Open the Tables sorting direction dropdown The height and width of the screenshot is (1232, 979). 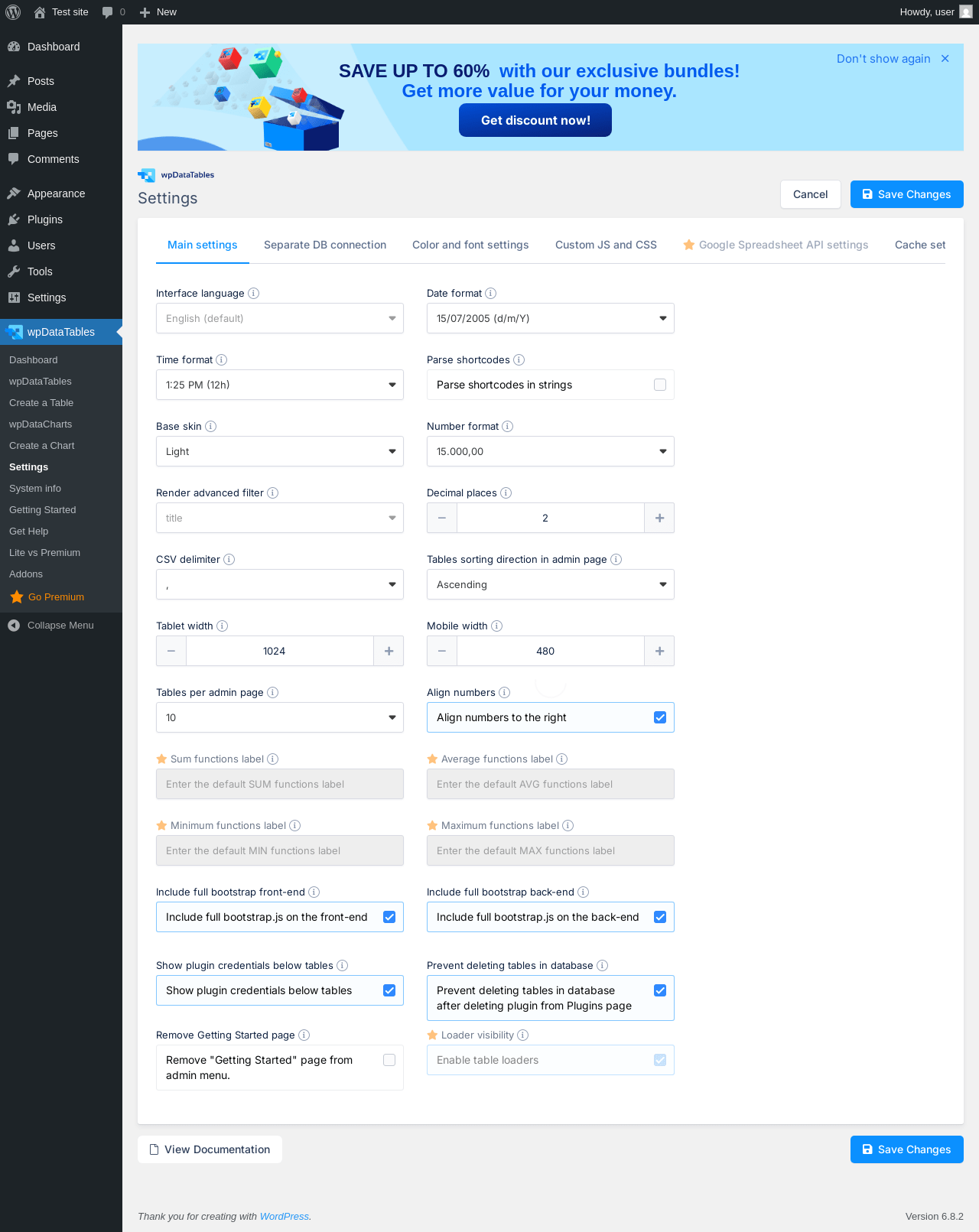(x=551, y=584)
